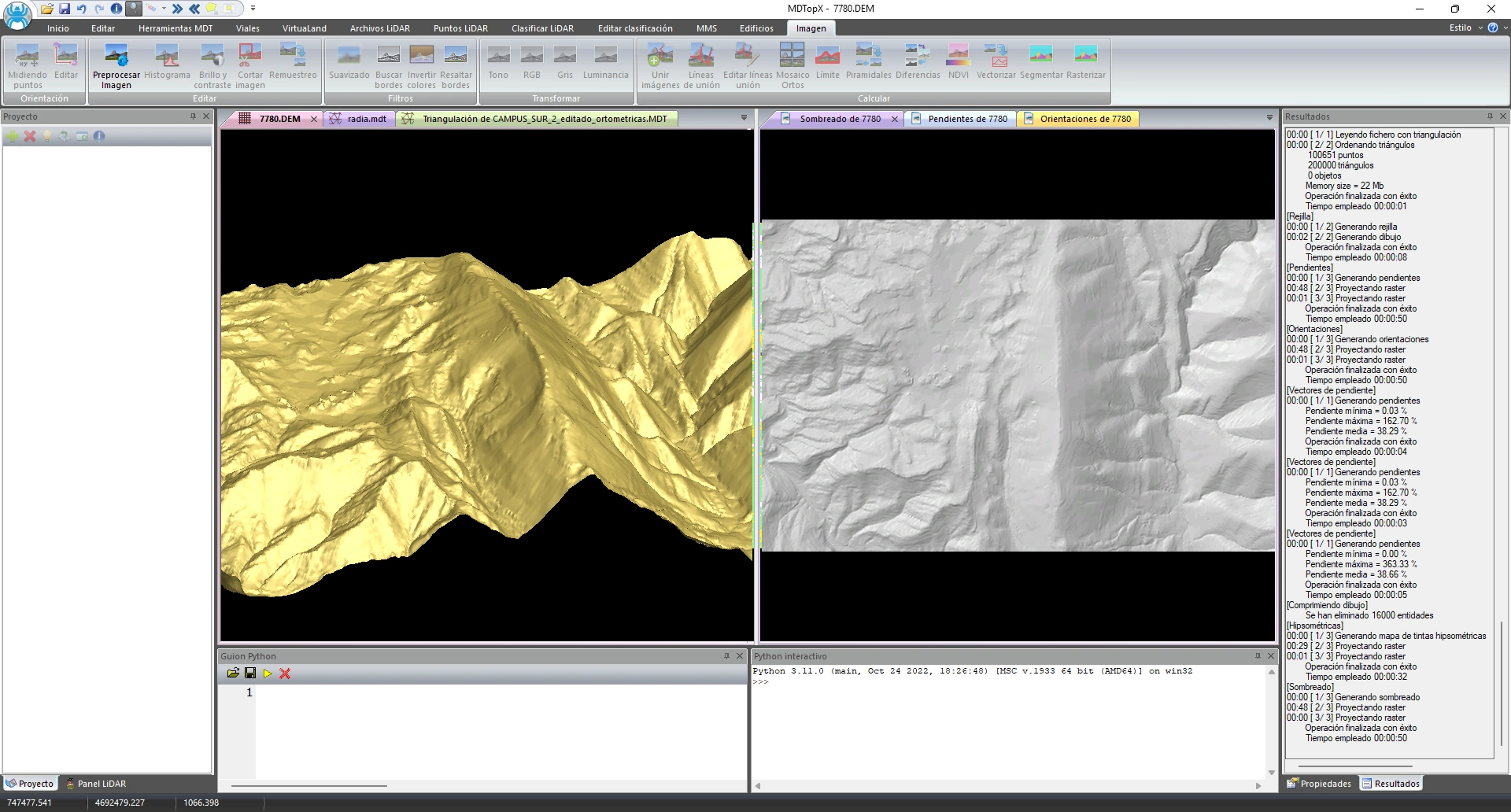The width and height of the screenshot is (1511, 812).
Task: Click the Resultados panel vertical scrollbar
Action: click(1502, 685)
